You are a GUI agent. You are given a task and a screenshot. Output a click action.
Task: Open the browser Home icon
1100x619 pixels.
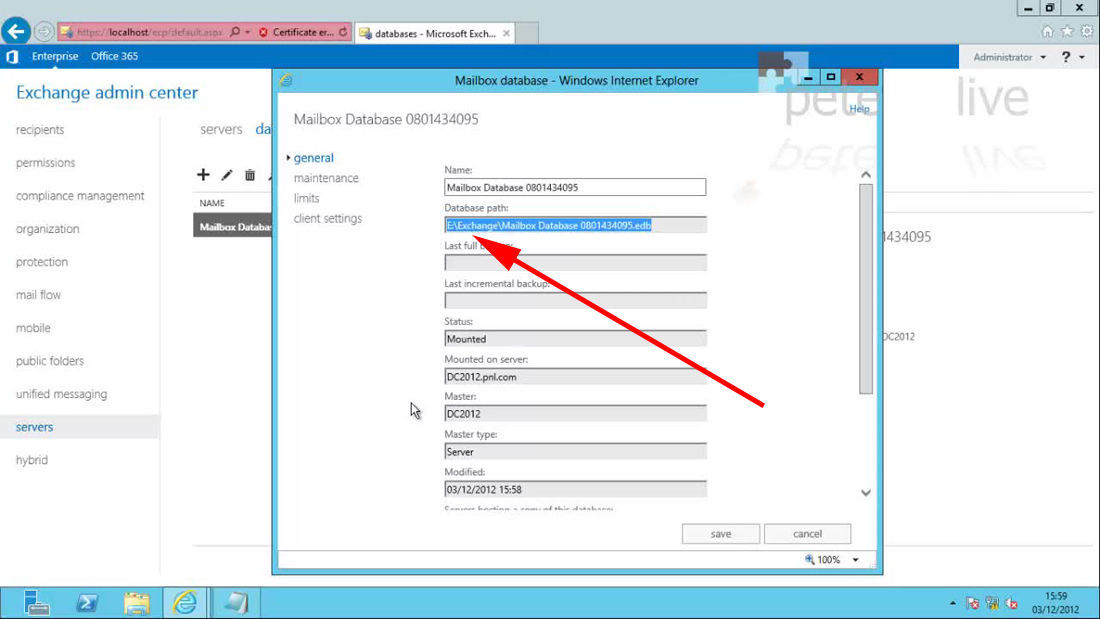(1047, 32)
